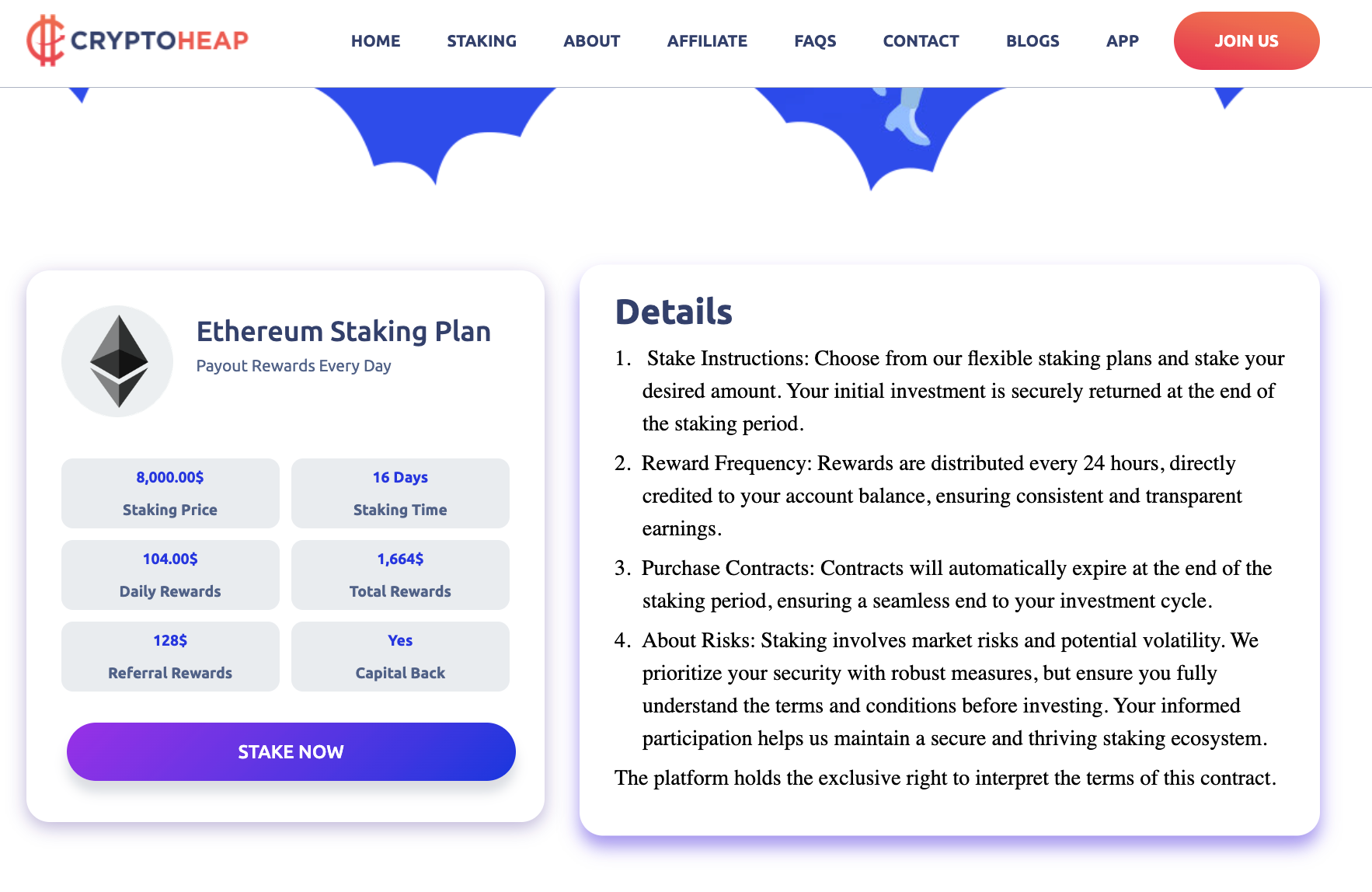Select AFFILIATE in the navigation
Image resolution: width=1372 pixels, height=892 pixels.
tap(707, 41)
